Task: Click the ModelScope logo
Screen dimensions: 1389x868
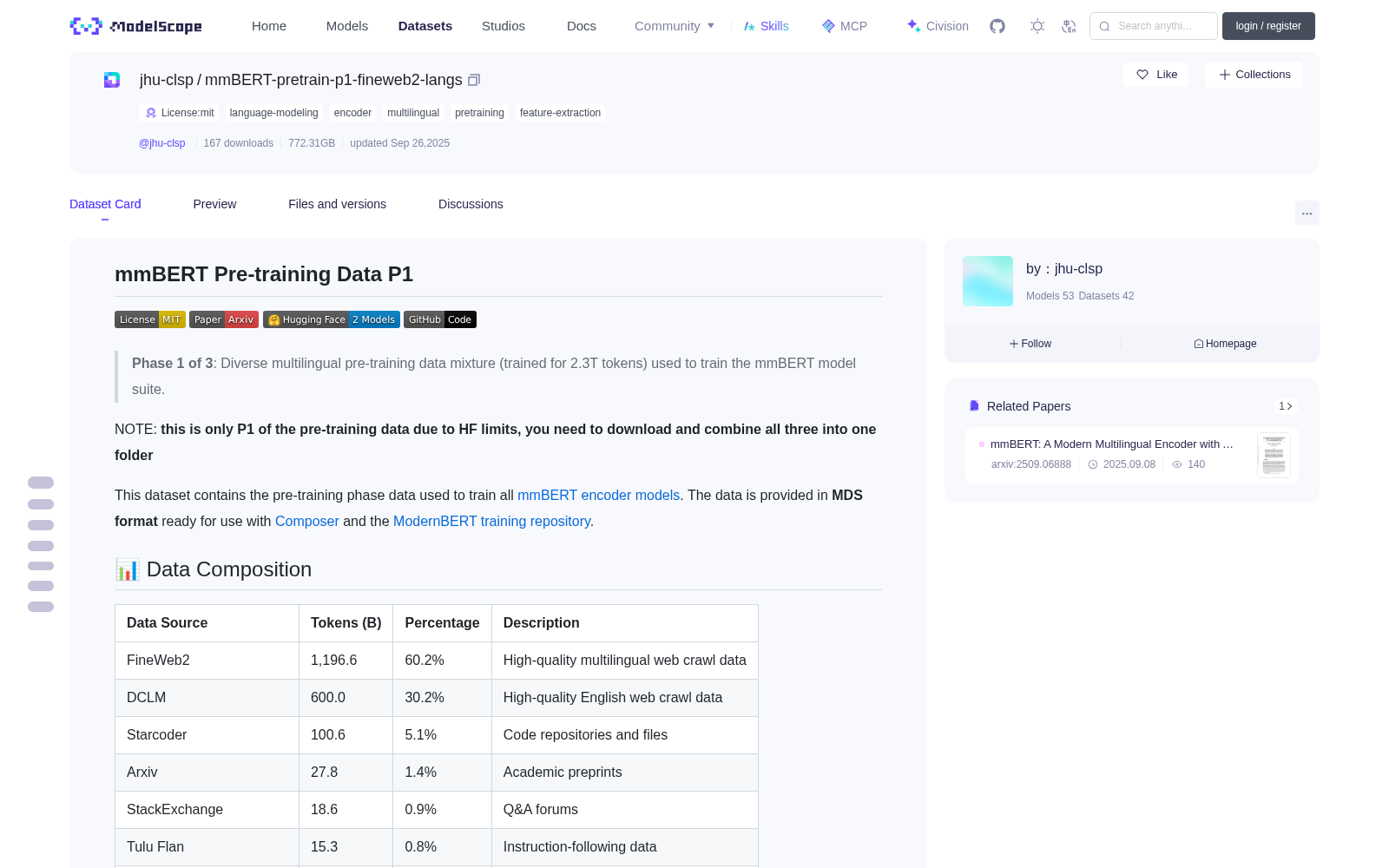Action: click(x=136, y=26)
